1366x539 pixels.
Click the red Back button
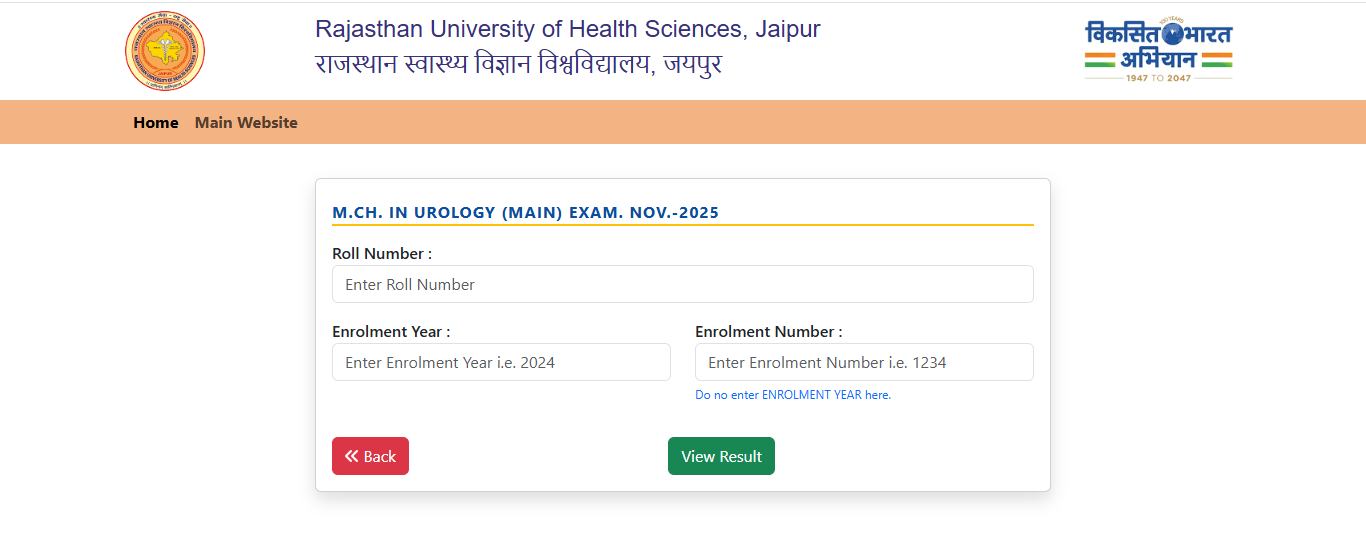click(370, 456)
